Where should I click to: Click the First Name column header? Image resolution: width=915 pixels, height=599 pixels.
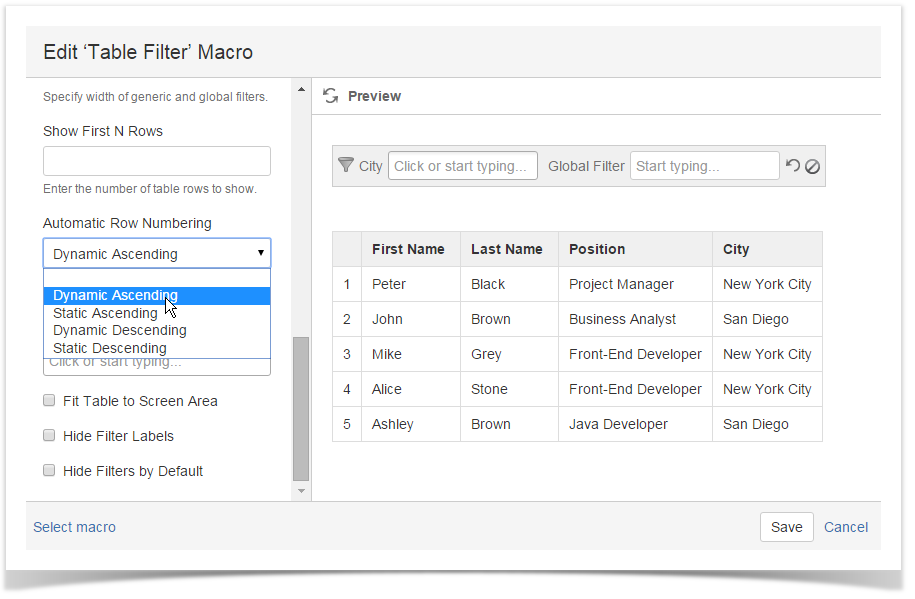(x=409, y=249)
